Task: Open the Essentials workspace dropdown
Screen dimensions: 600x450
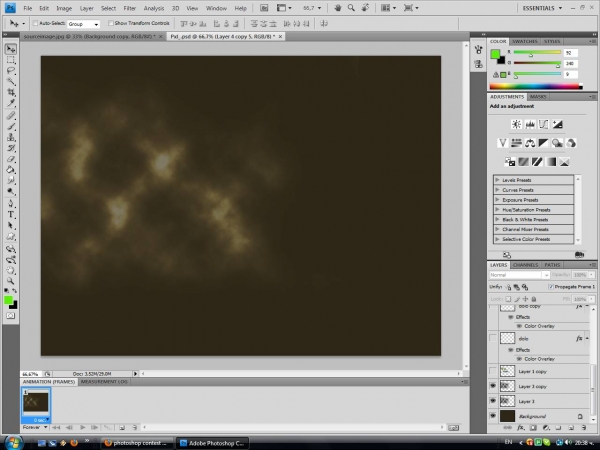Action: point(542,8)
